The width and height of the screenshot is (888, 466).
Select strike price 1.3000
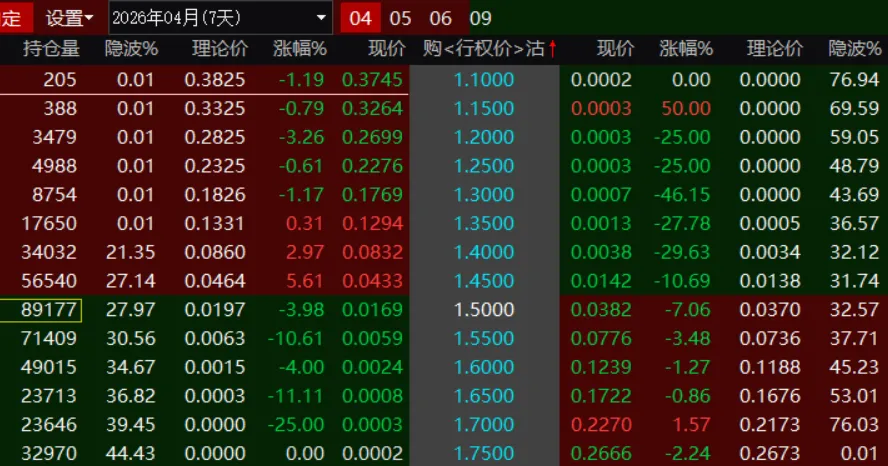pos(484,195)
